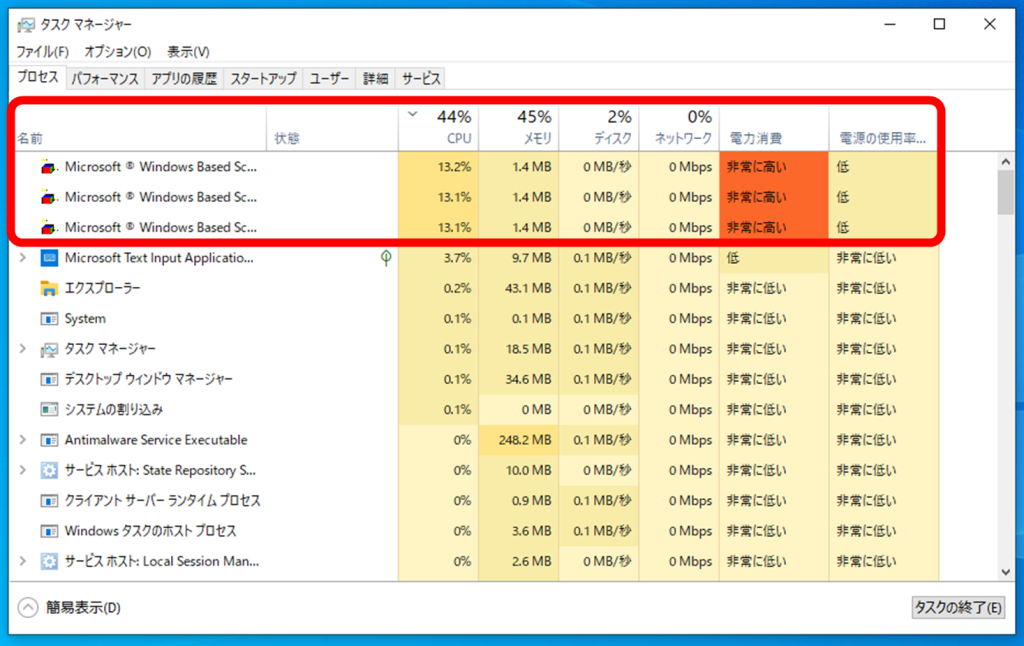Click the scrollbar up arrow
1024x646 pixels.
pos(1006,161)
